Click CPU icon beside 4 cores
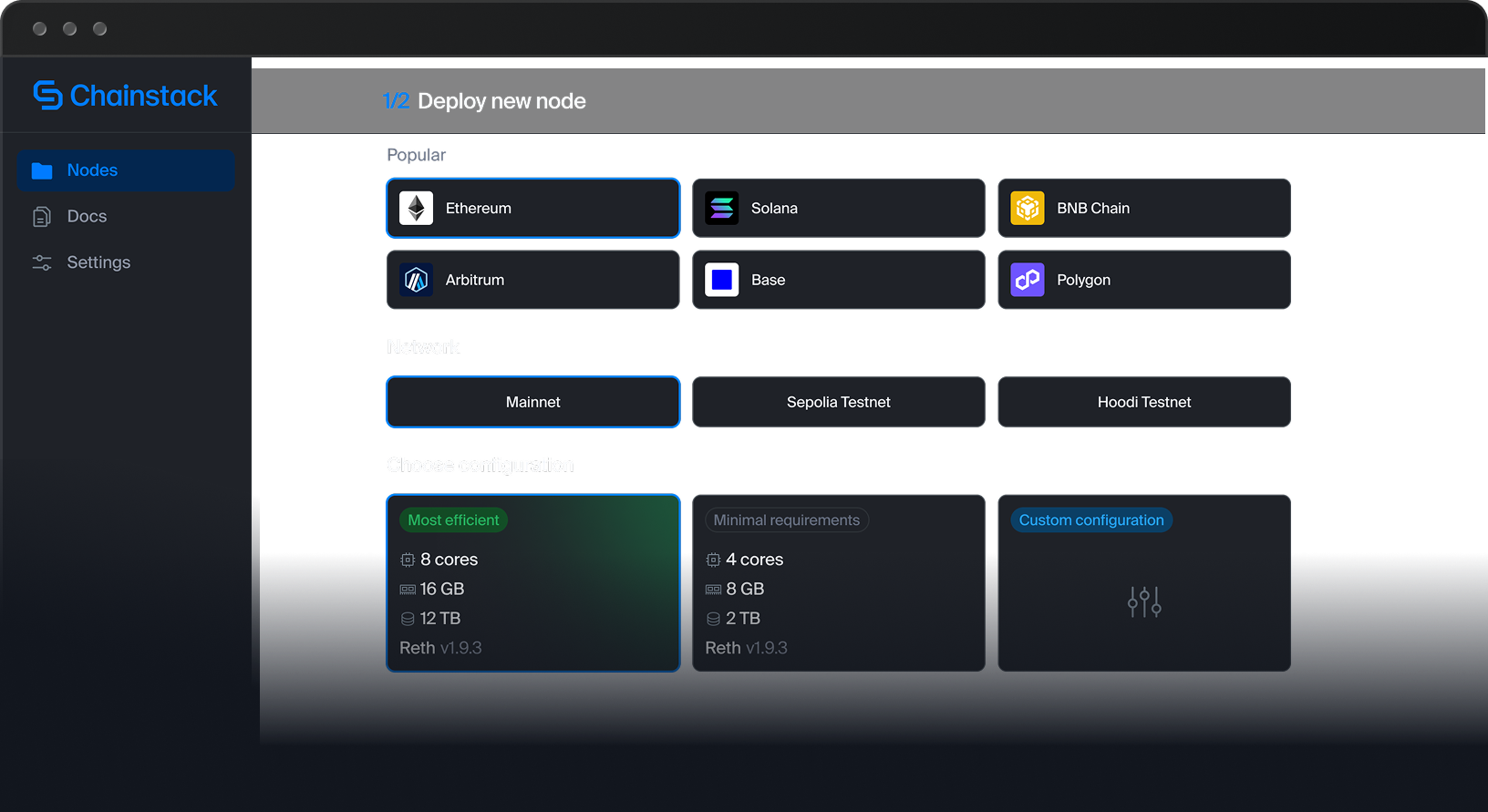This screenshot has width=1488, height=812. (713, 560)
